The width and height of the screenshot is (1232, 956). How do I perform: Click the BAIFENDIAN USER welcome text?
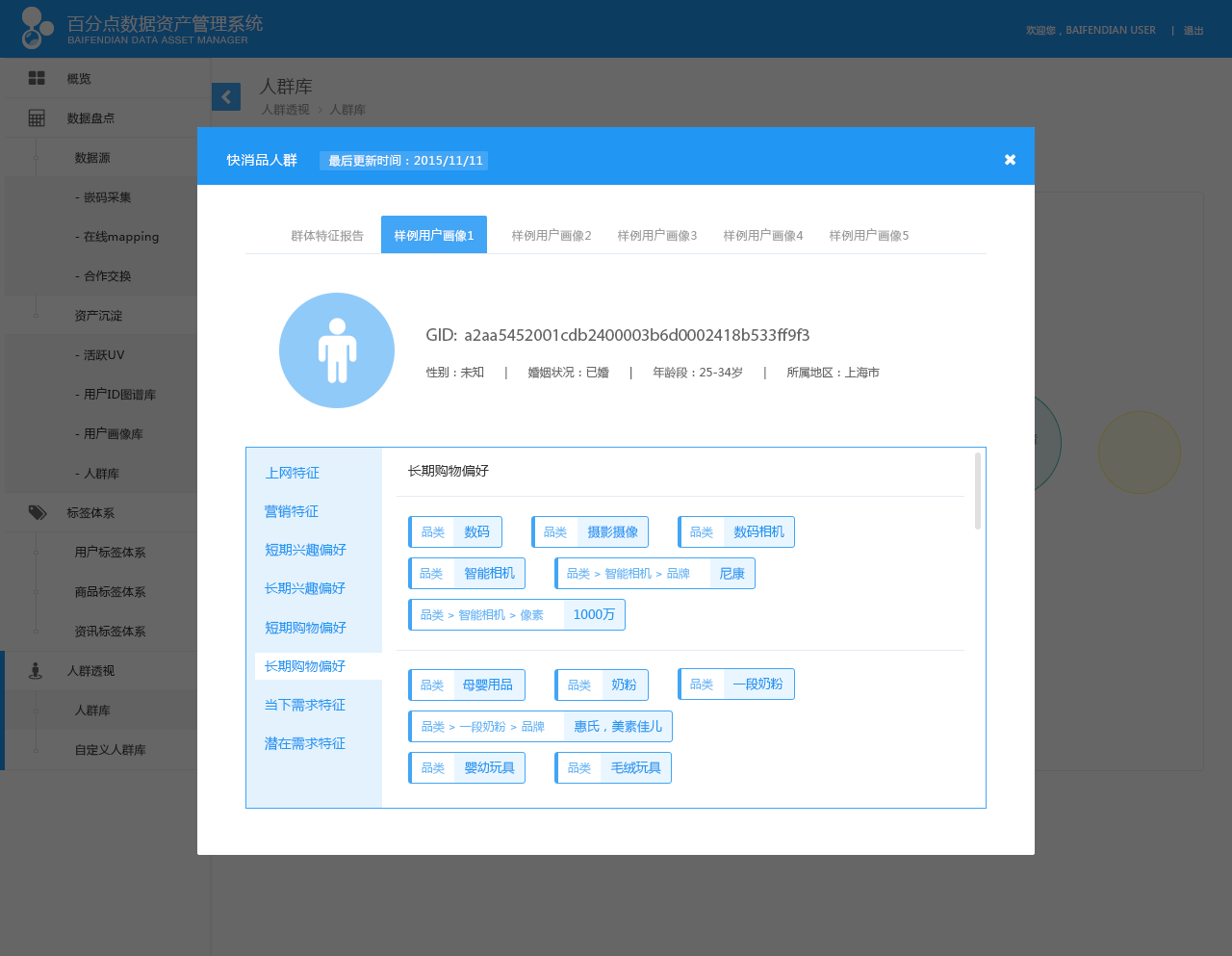[x=1091, y=31]
